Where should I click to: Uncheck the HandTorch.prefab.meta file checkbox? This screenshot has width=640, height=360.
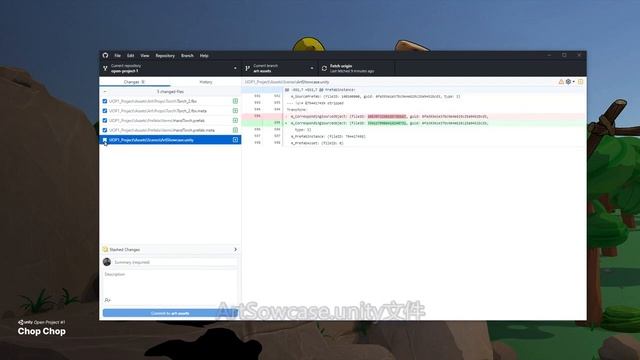(105, 130)
